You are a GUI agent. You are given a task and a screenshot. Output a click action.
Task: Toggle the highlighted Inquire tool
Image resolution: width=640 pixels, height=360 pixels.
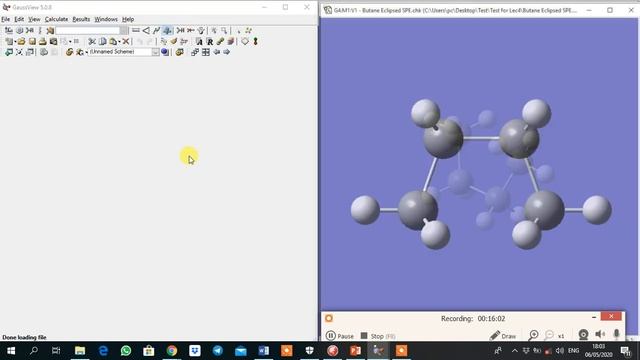coord(167,30)
